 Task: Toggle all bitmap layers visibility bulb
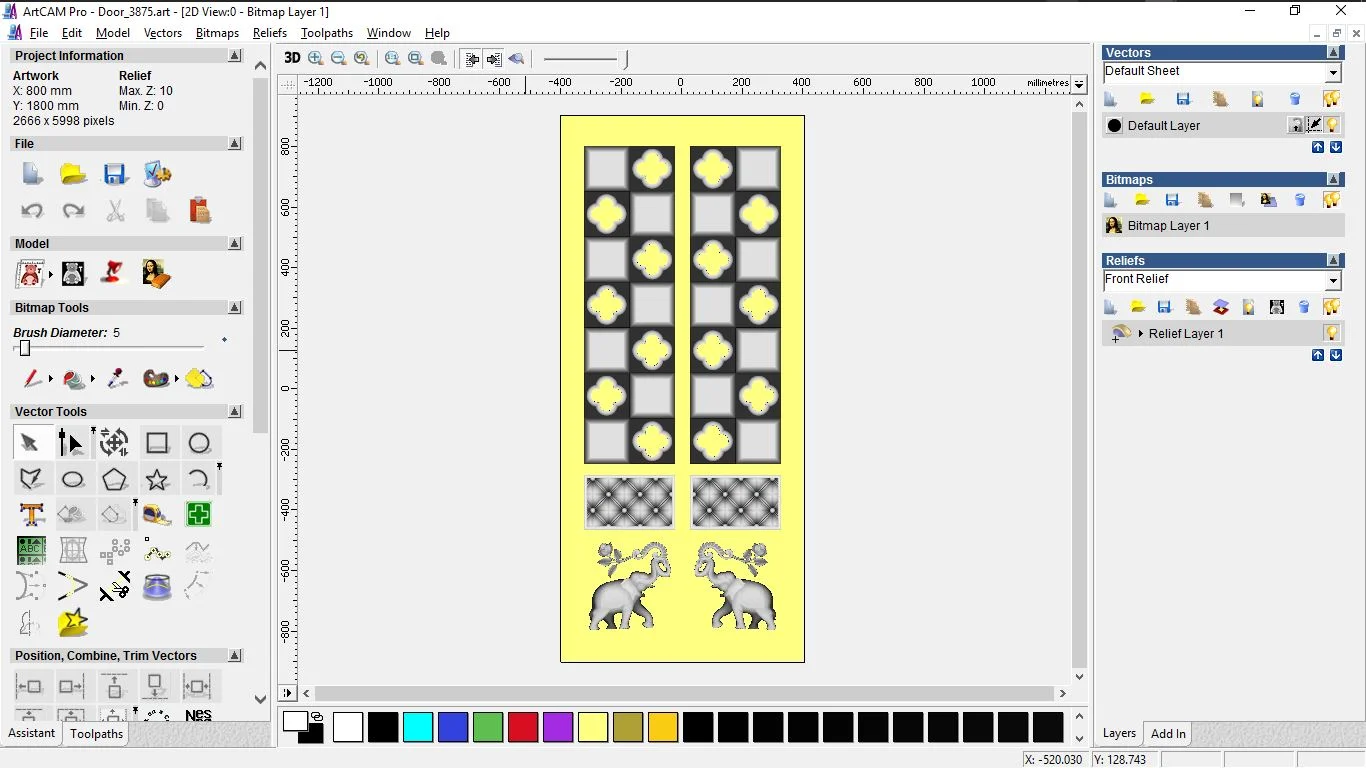[x=1331, y=200]
